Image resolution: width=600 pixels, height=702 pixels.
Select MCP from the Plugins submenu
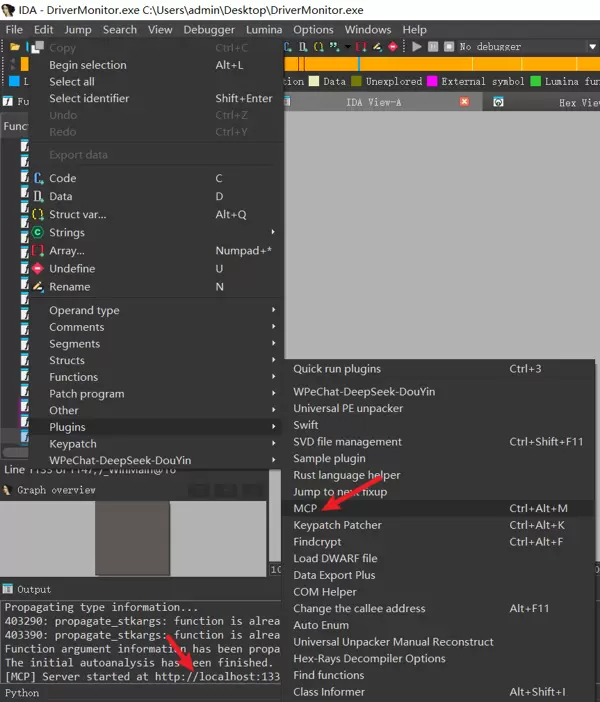tap(306, 509)
